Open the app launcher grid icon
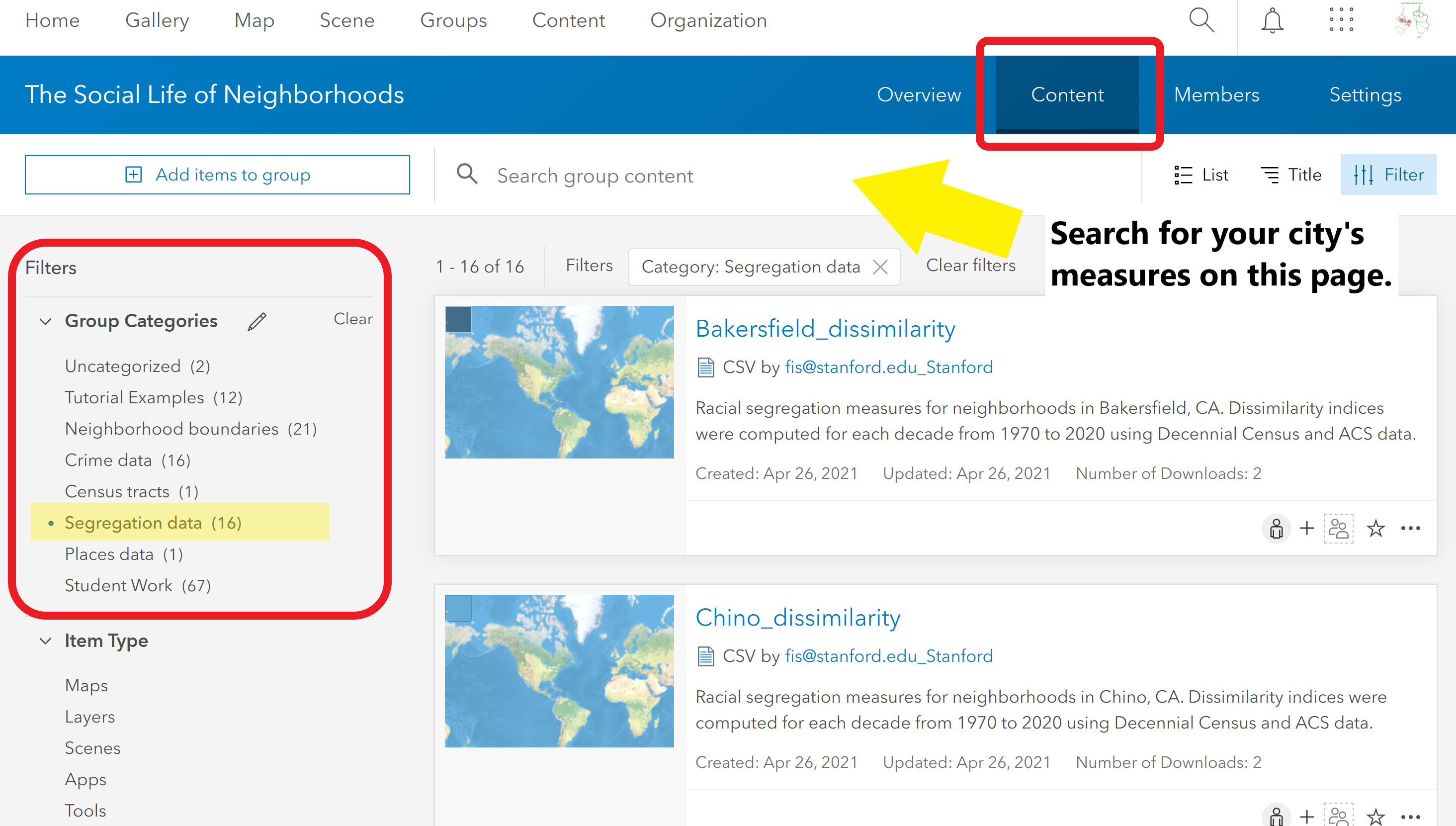The height and width of the screenshot is (826, 1456). [1341, 20]
